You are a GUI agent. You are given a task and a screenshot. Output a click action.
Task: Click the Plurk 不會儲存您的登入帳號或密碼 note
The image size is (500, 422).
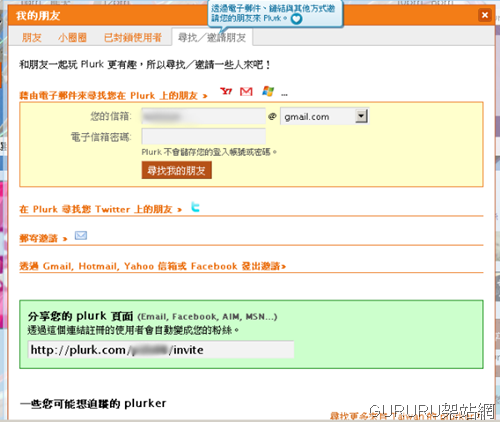pos(209,152)
